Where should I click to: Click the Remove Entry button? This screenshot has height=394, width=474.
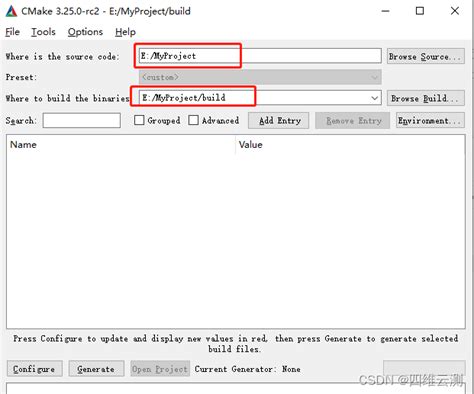point(352,120)
